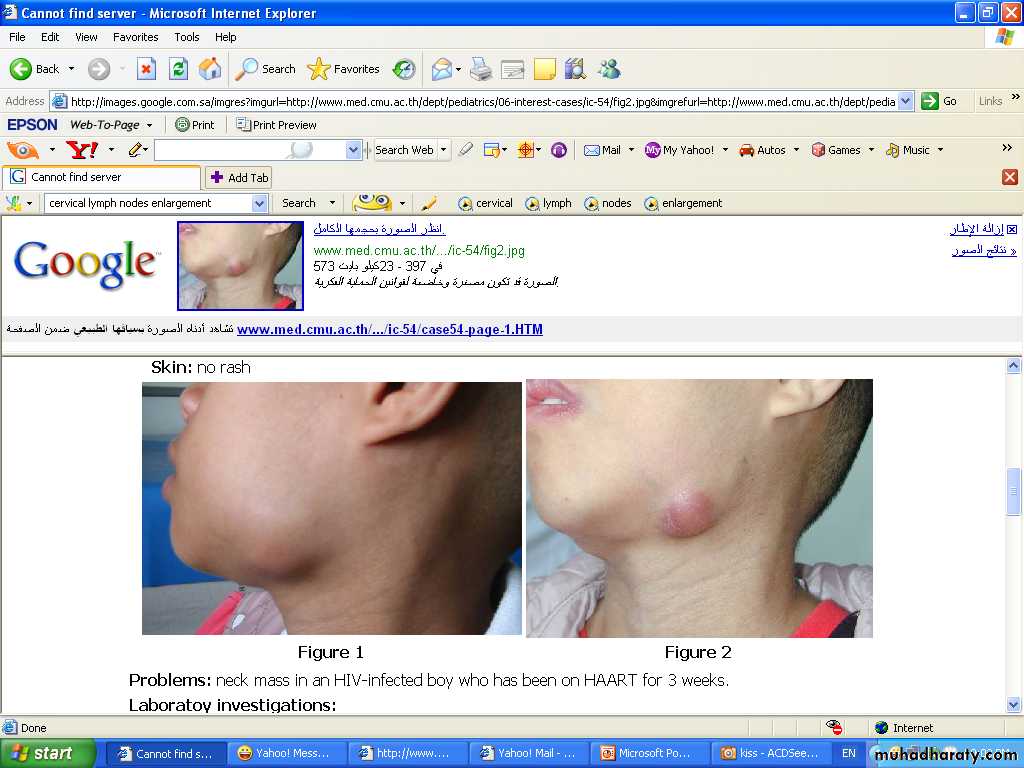1024x768 pixels.
Task: Open the case54-page-1.HTM link
Action: click(389, 329)
